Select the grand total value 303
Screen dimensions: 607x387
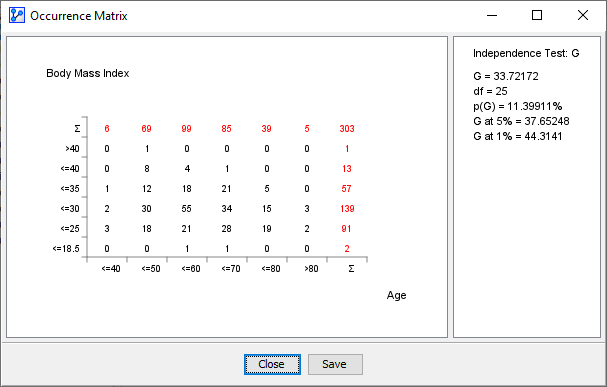pyautogui.click(x=347, y=128)
